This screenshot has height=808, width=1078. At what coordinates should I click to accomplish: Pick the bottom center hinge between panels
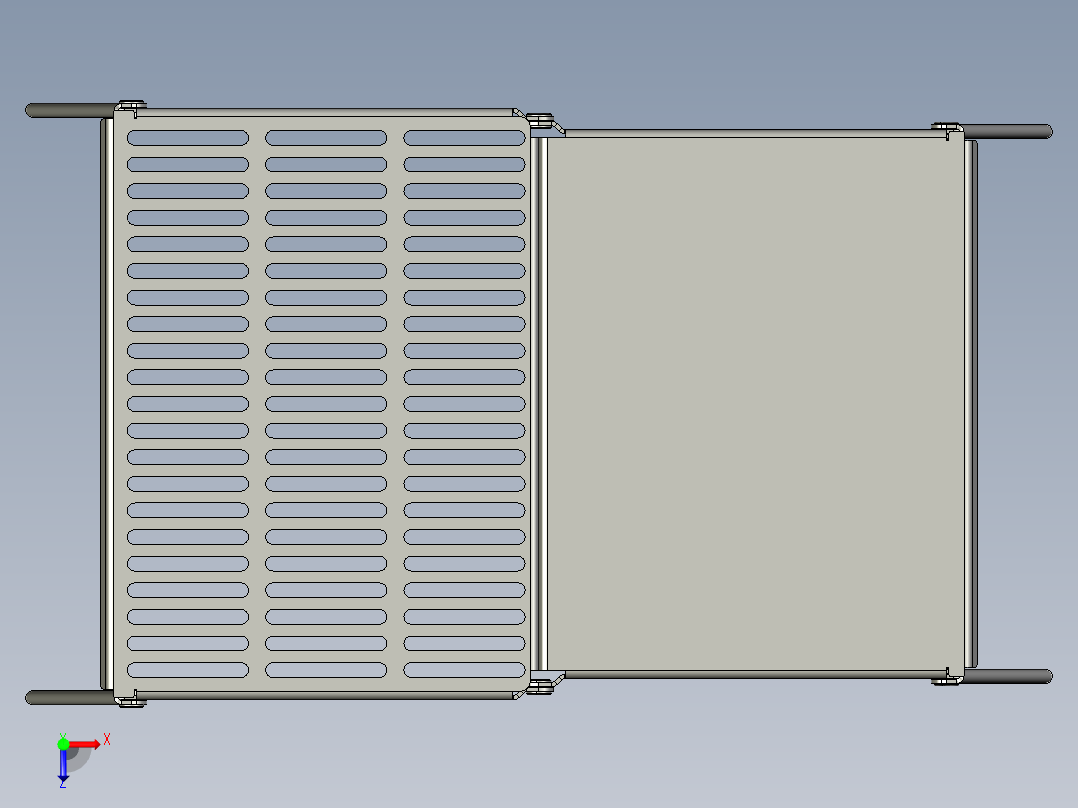pyautogui.click(x=540, y=686)
